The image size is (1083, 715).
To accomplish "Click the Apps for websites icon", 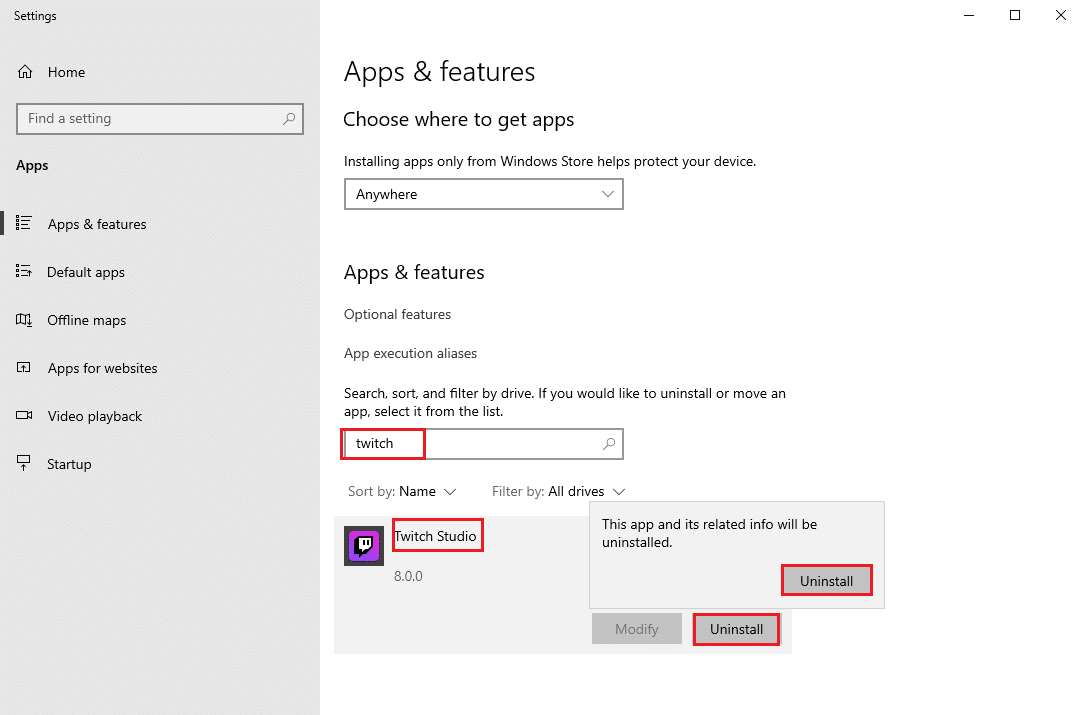I will (25, 368).
